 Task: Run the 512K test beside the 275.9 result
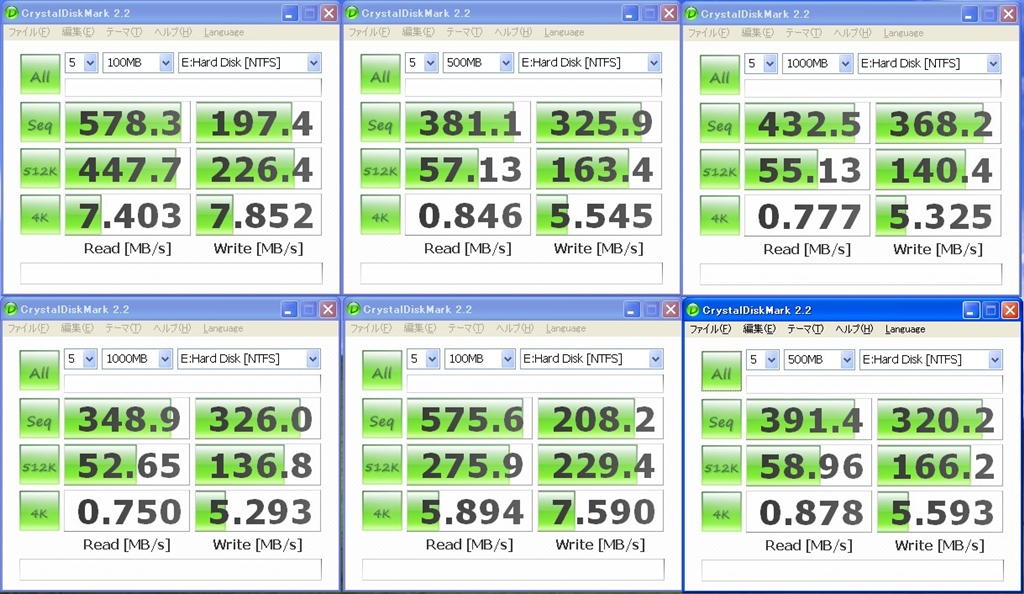click(x=382, y=465)
